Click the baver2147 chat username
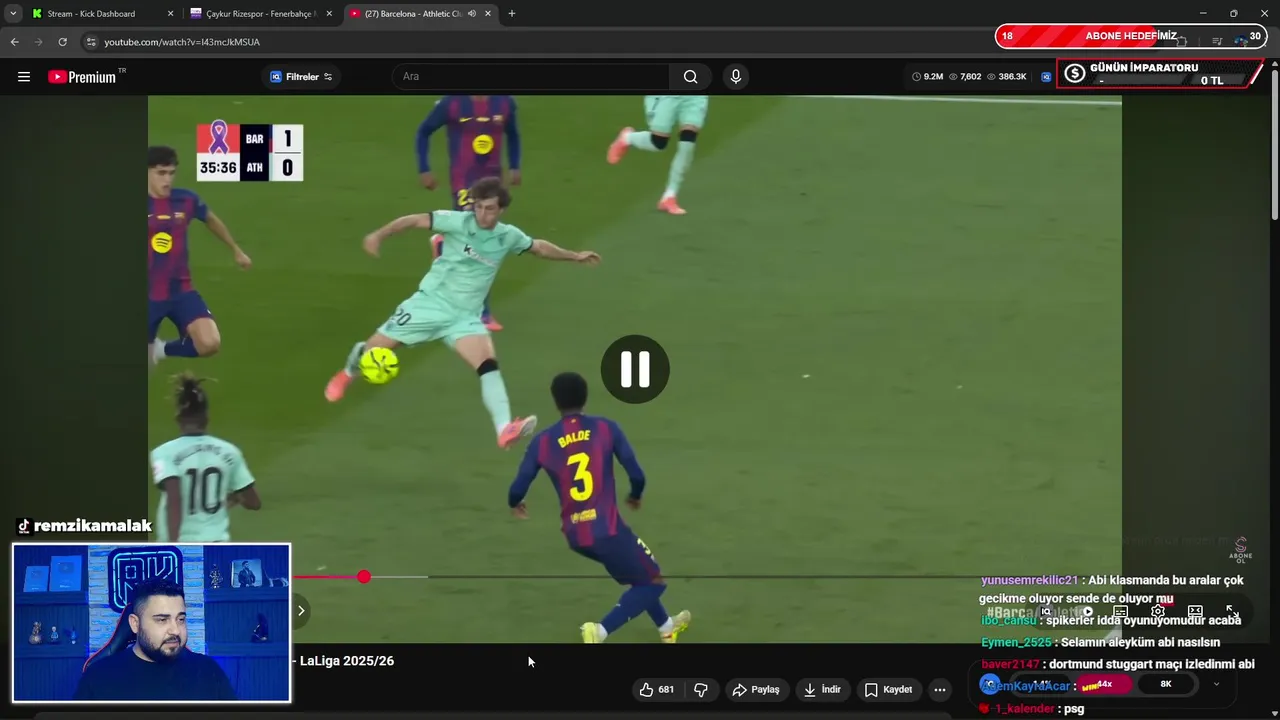 [1011, 664]
